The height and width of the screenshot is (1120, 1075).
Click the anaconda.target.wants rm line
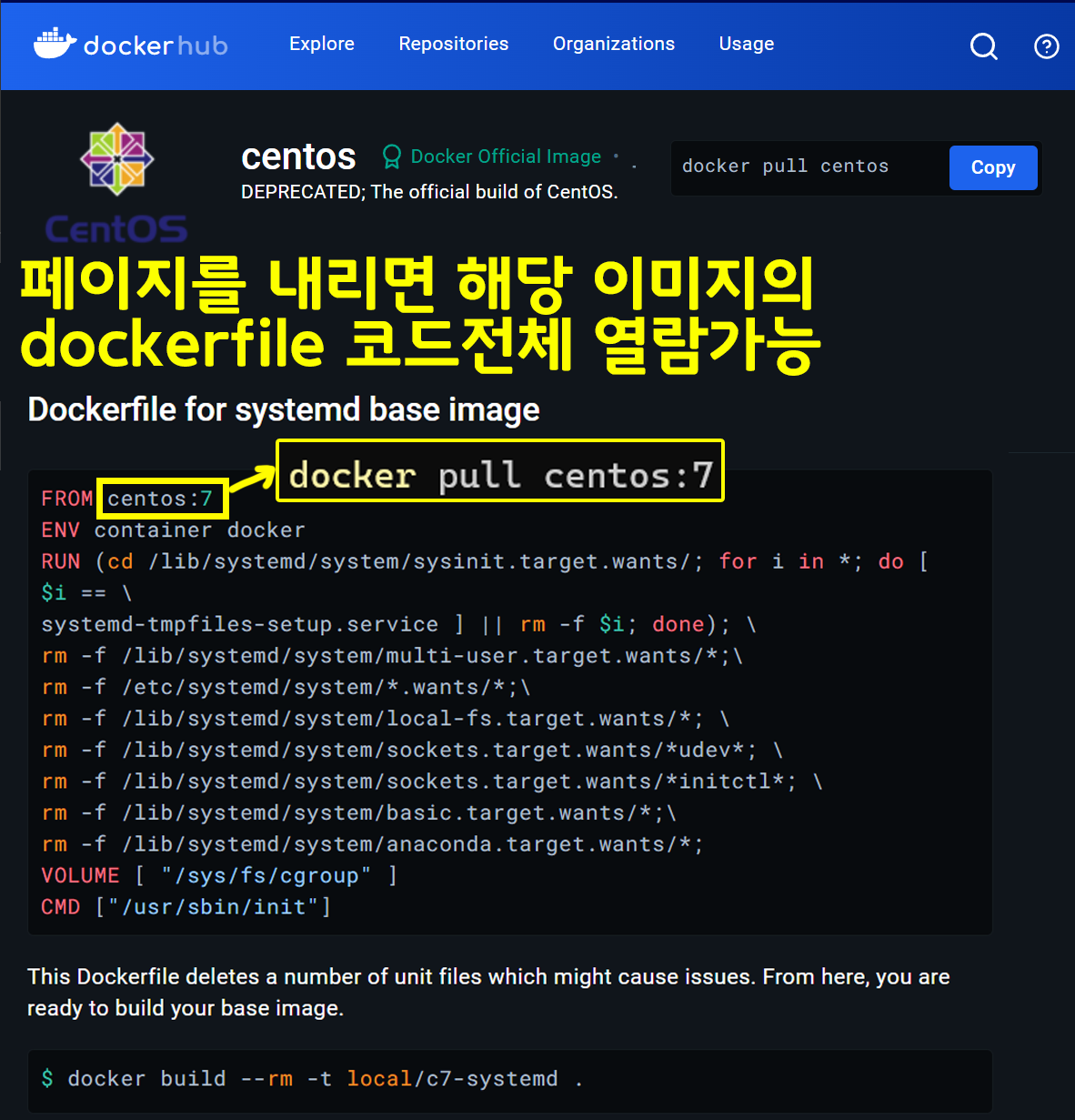tap(372, 844)
